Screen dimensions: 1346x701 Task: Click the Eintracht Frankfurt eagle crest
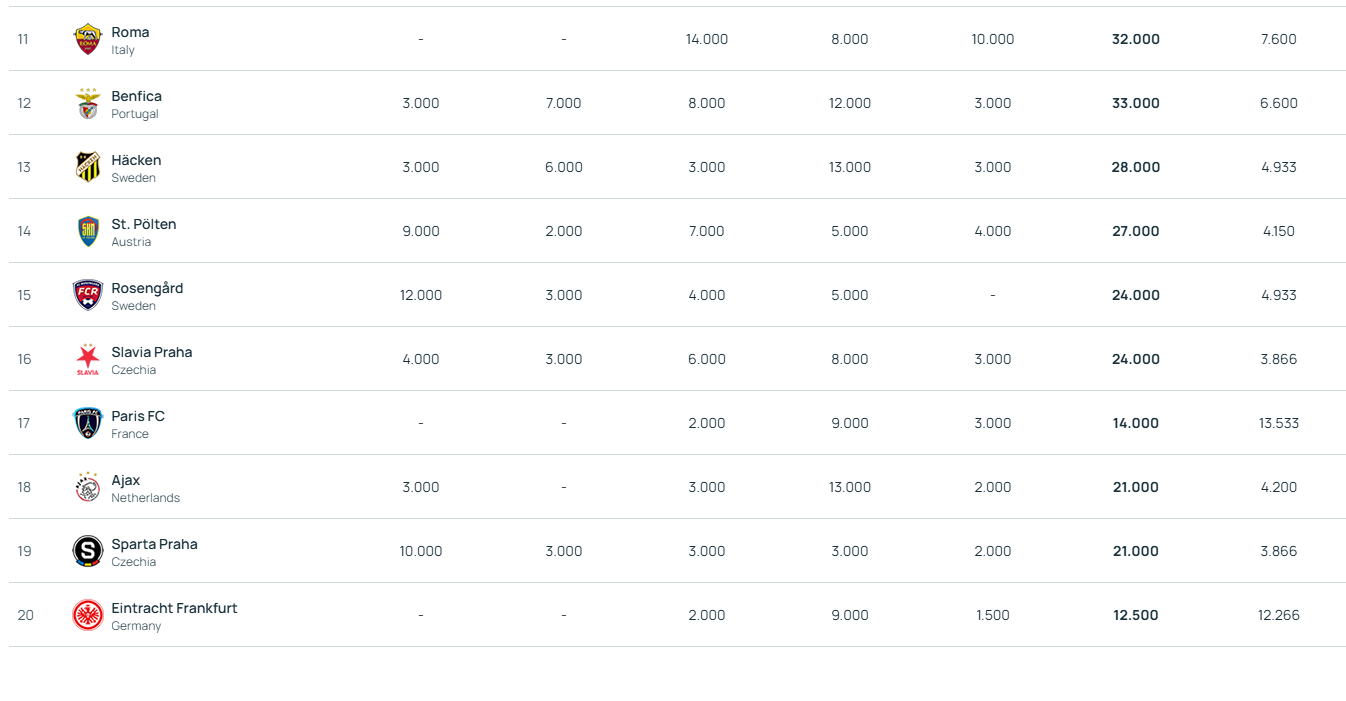[88, 615]
